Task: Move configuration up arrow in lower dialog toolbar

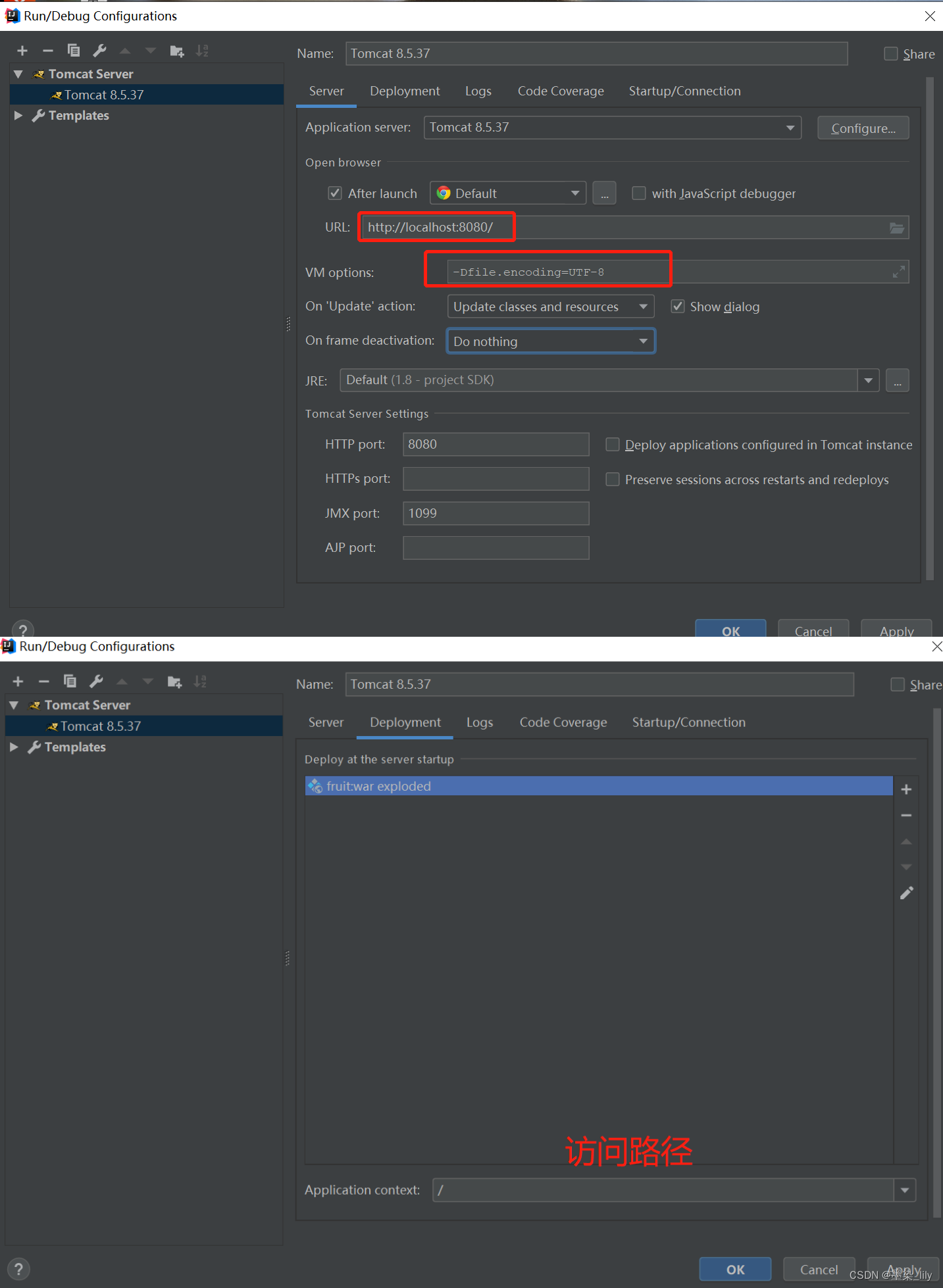Action: pos(122,681)
